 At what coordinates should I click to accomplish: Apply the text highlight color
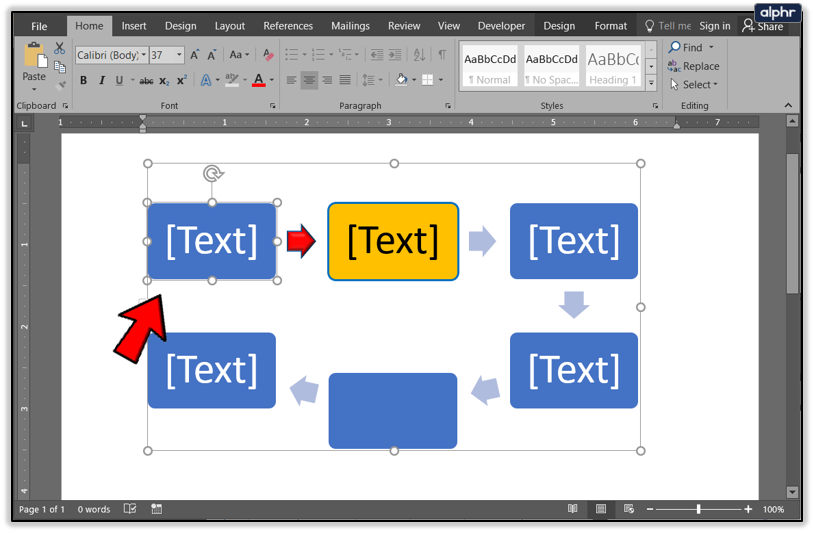coord(232,80)
